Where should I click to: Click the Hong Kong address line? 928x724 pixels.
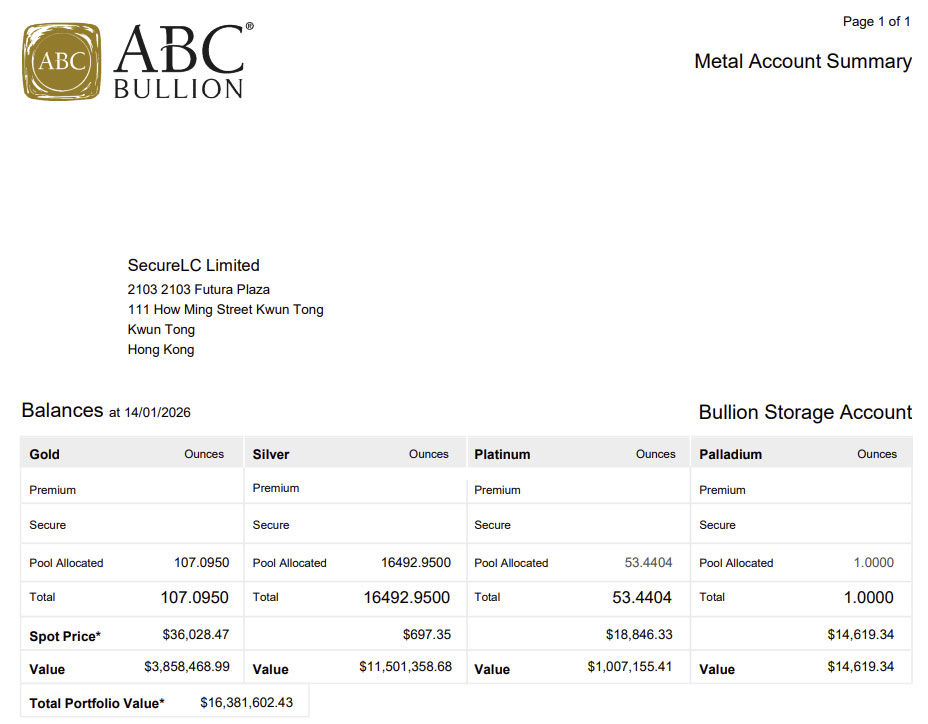click(x=161, y=349)
